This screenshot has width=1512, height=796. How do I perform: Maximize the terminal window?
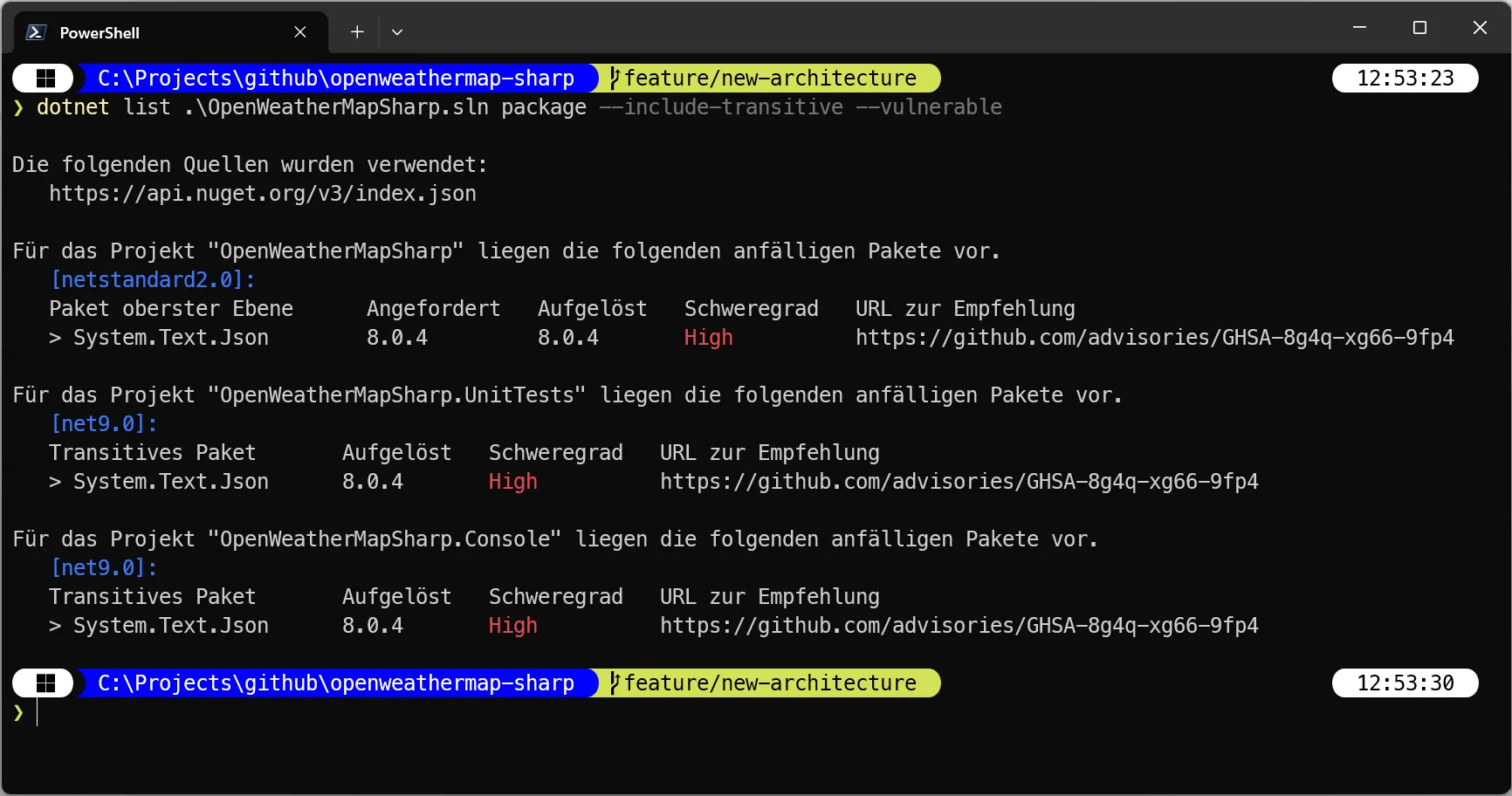pyautogui.click(x=1419, y=28)
